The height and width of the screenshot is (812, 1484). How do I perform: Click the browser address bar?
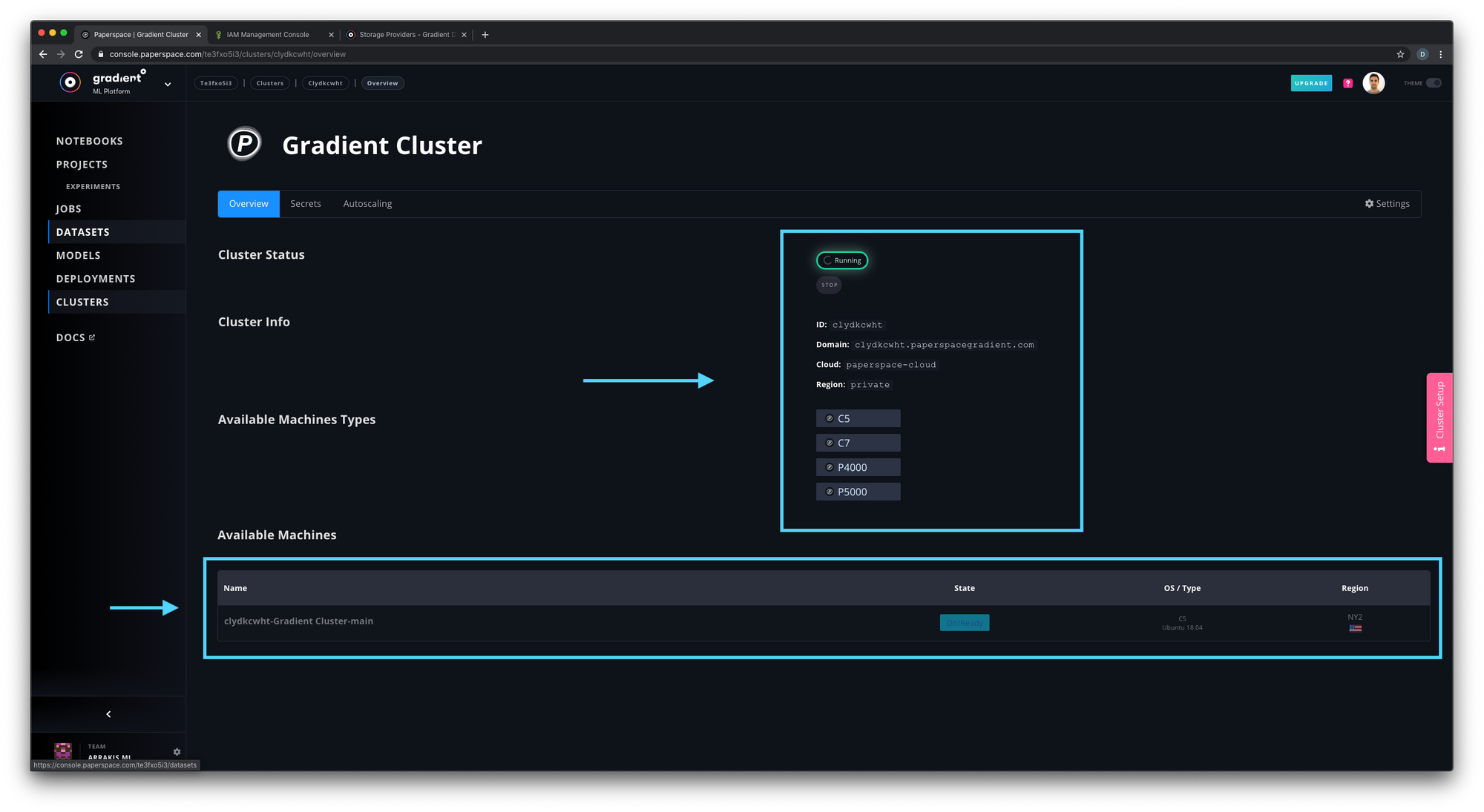[742, 54]
